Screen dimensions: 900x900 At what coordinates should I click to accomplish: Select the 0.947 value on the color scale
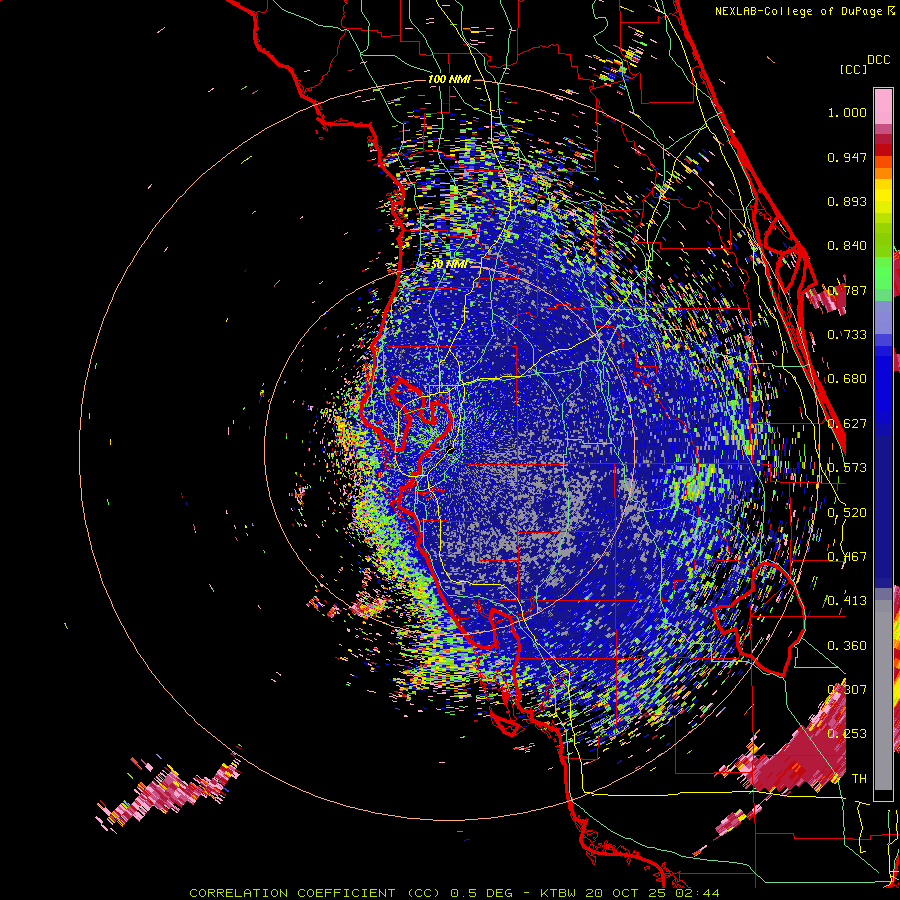pos(847,157)
